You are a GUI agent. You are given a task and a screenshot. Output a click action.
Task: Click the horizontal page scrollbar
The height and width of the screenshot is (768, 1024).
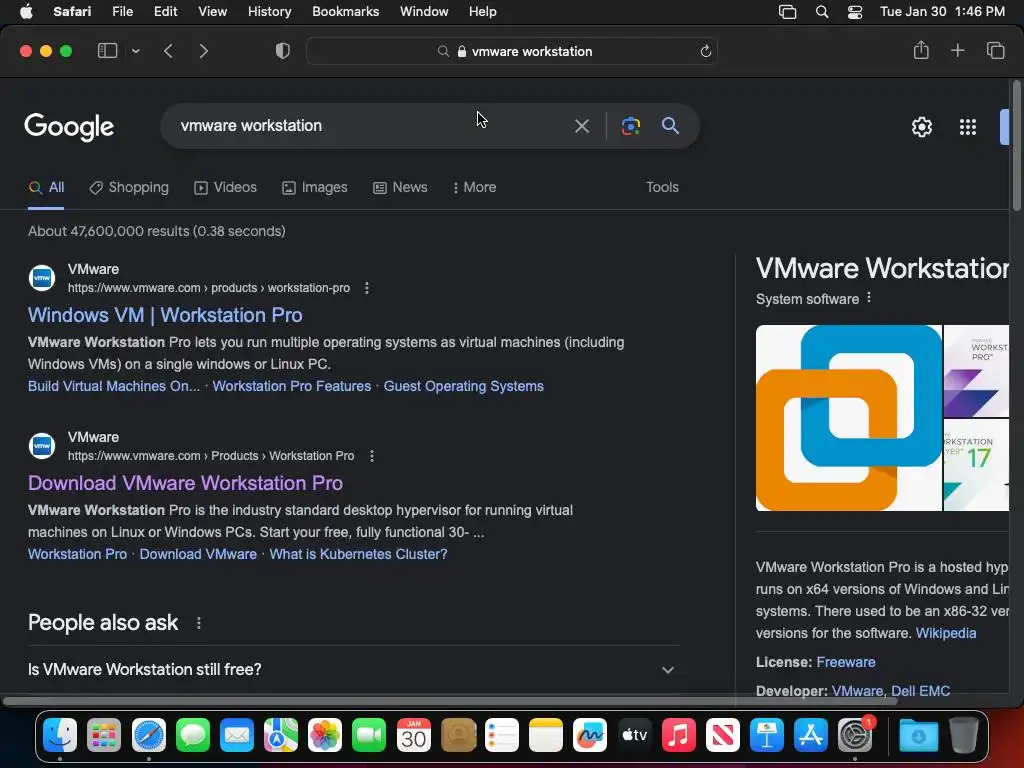click(x=449, y=701)
